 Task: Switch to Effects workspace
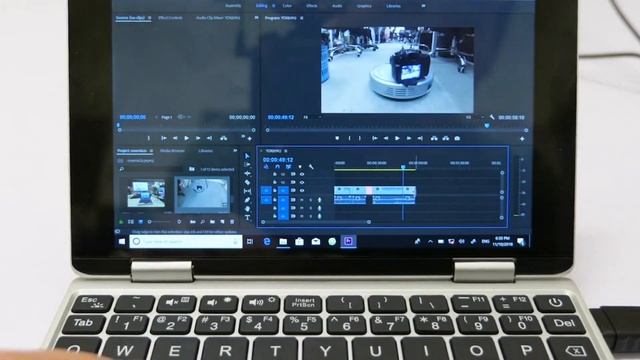[312, 6]
